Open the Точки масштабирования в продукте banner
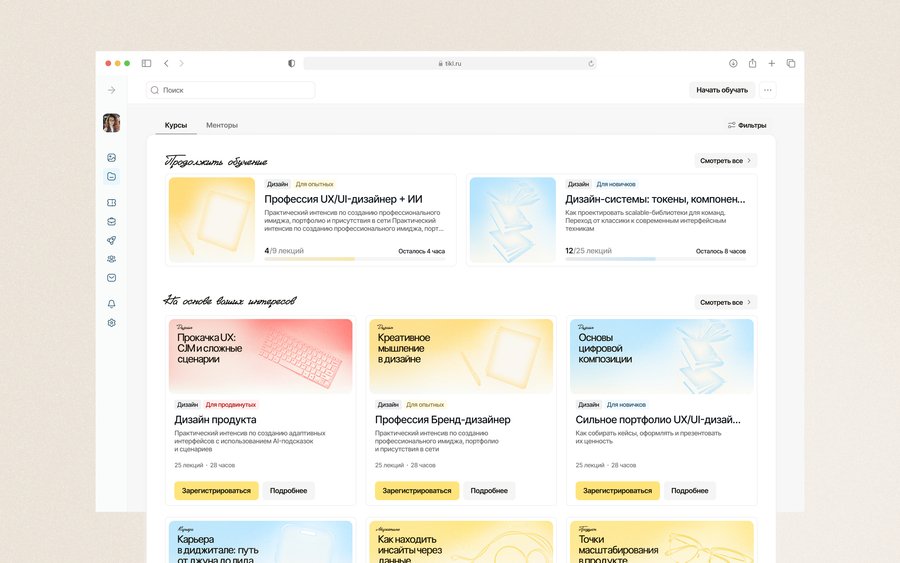The width and height of the screenshot is (900, 563). [662, 542]
